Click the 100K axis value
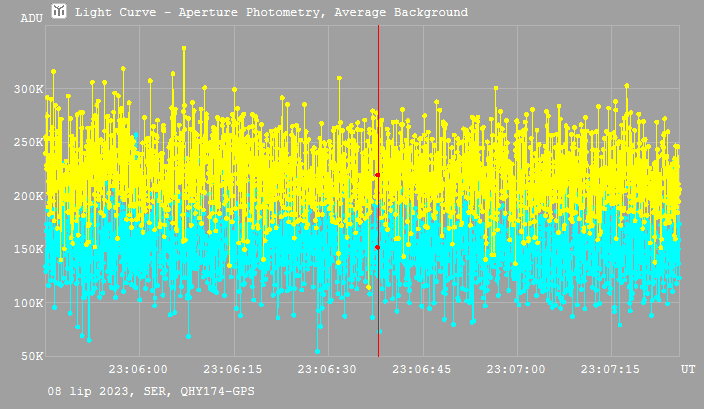Viewport: 704px width, 409px height. pos(28,303)
